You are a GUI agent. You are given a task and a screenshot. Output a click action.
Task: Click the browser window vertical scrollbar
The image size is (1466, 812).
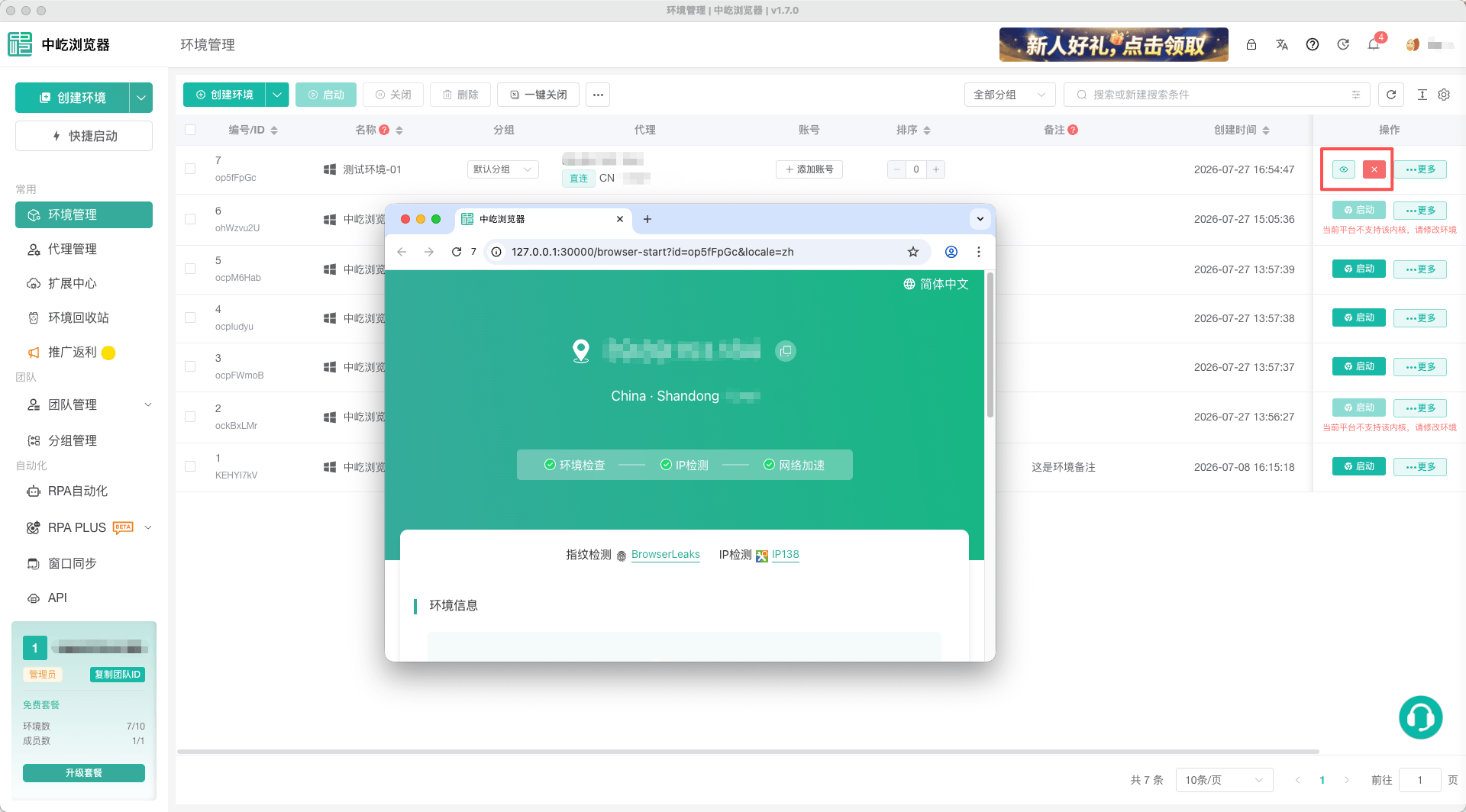point(990,345)
